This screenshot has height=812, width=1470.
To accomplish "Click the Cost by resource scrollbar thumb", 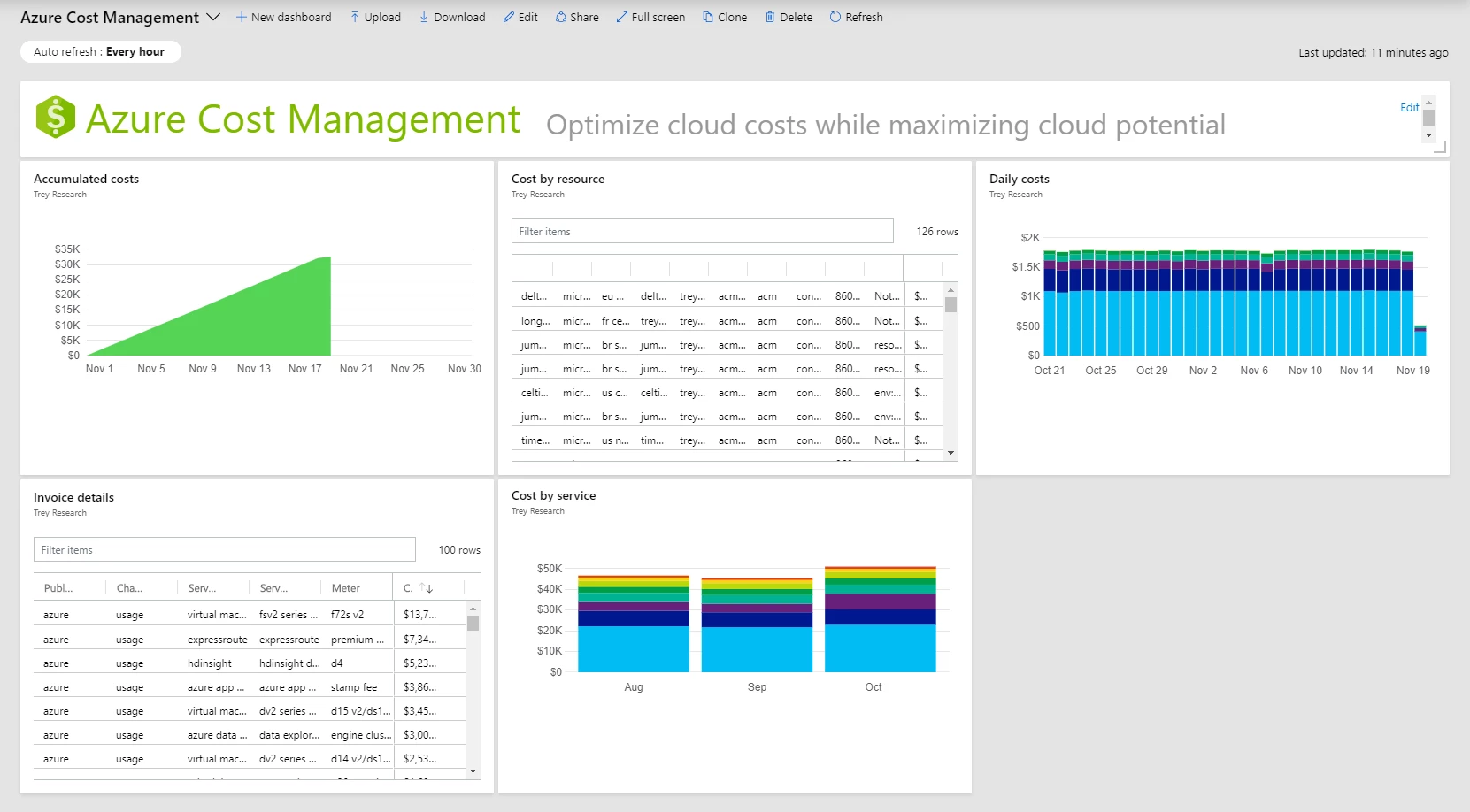I will pyautogui.click(x=950, y=304).
